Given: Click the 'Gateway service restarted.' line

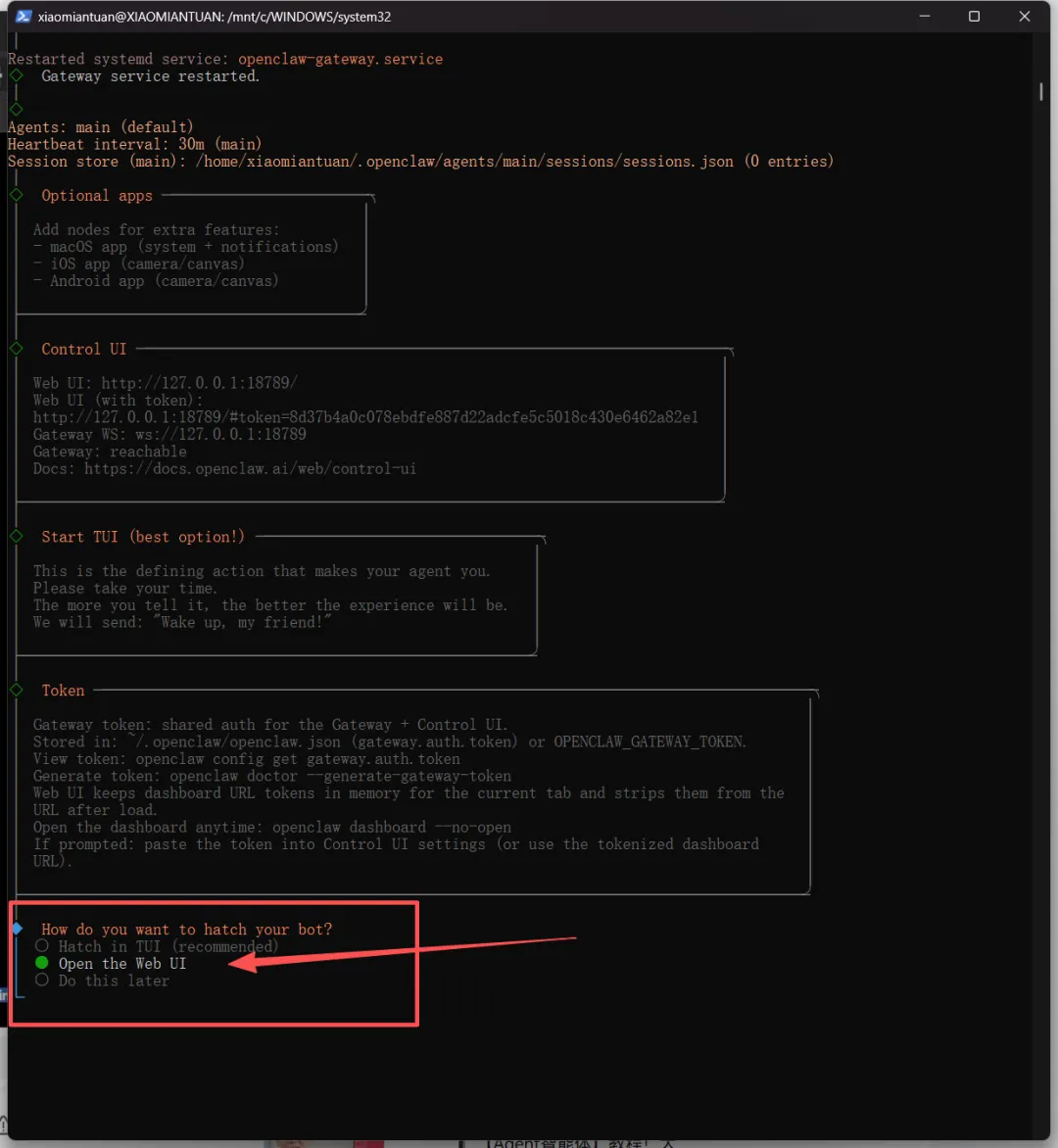Looking at the screenshot, I should click(150, 76).
